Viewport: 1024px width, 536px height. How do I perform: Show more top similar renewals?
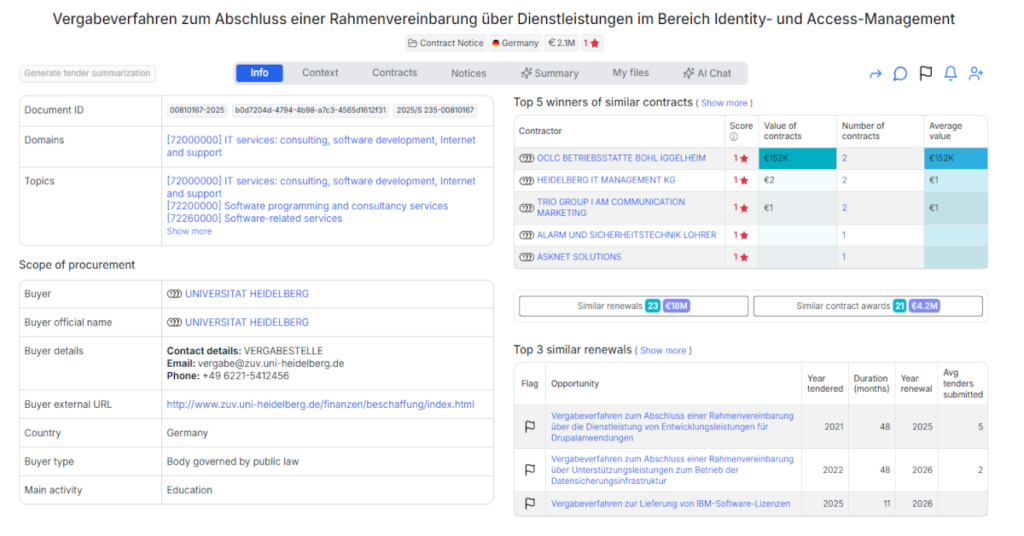(663, 351)
